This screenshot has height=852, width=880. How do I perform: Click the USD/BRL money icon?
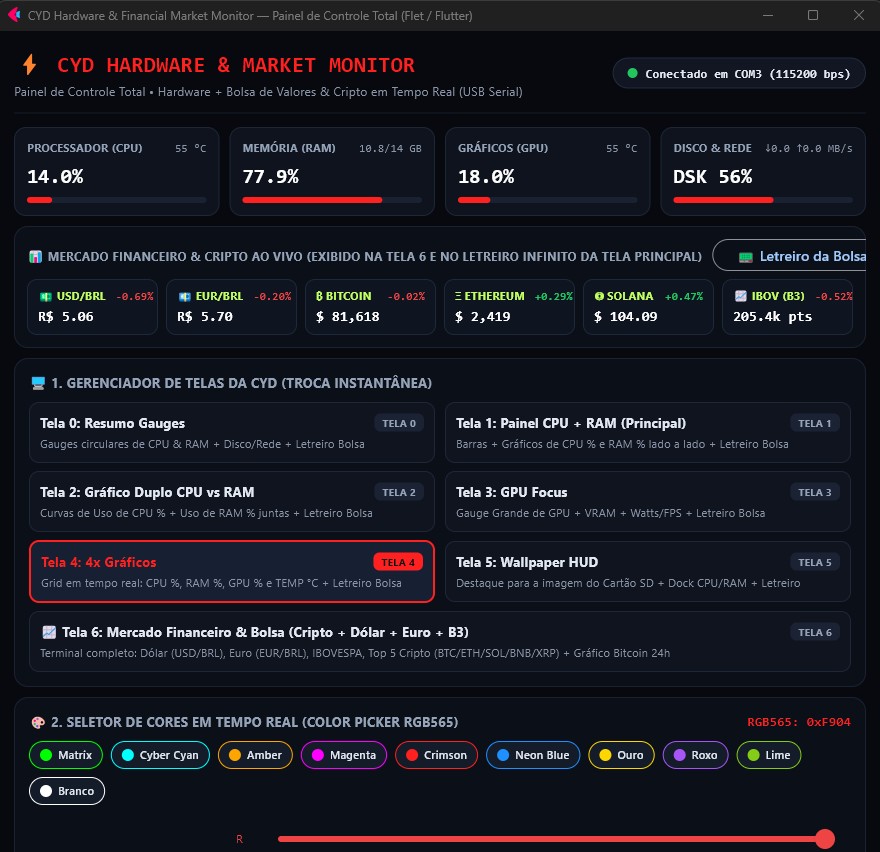pos(45,296)
